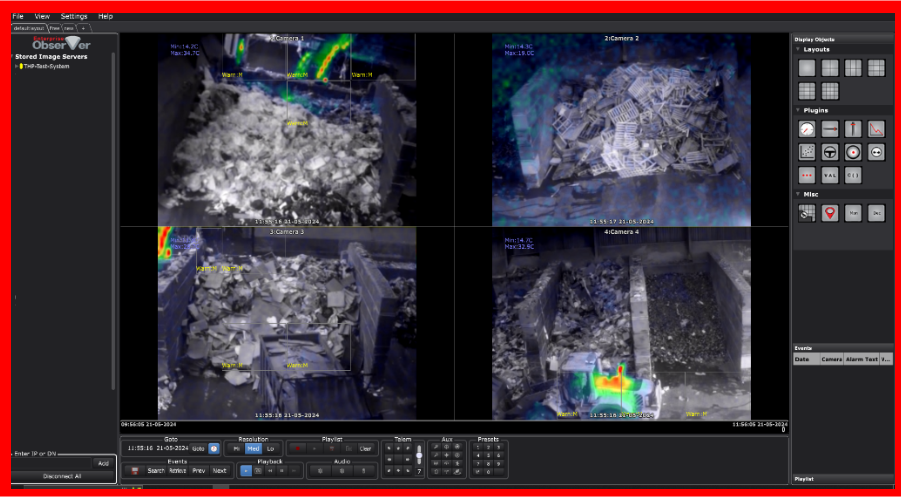
Task: Click the Dec icon under Misc
Action: 876,213
